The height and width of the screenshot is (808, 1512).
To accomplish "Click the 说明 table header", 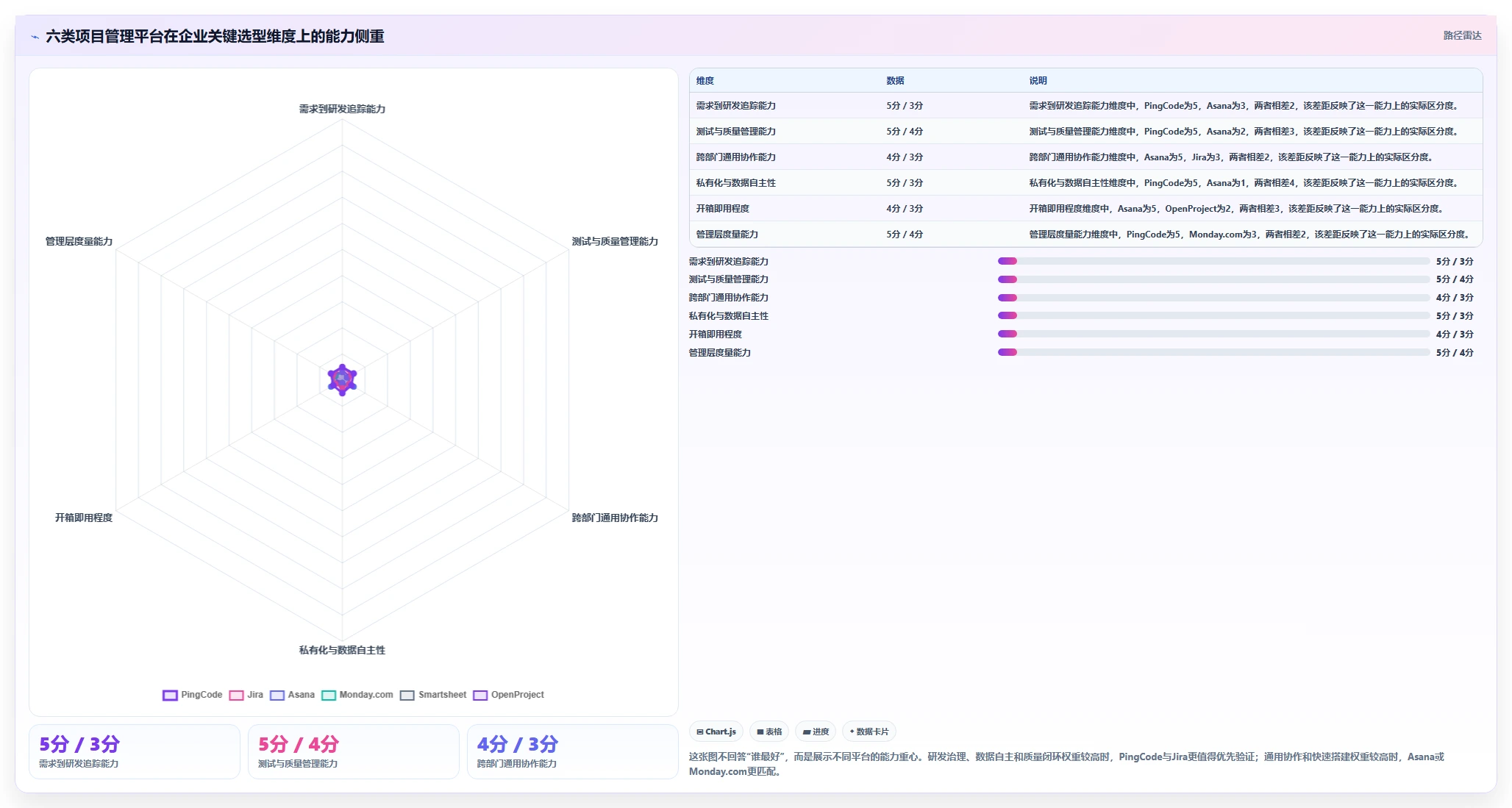I will coord(1038,81).
